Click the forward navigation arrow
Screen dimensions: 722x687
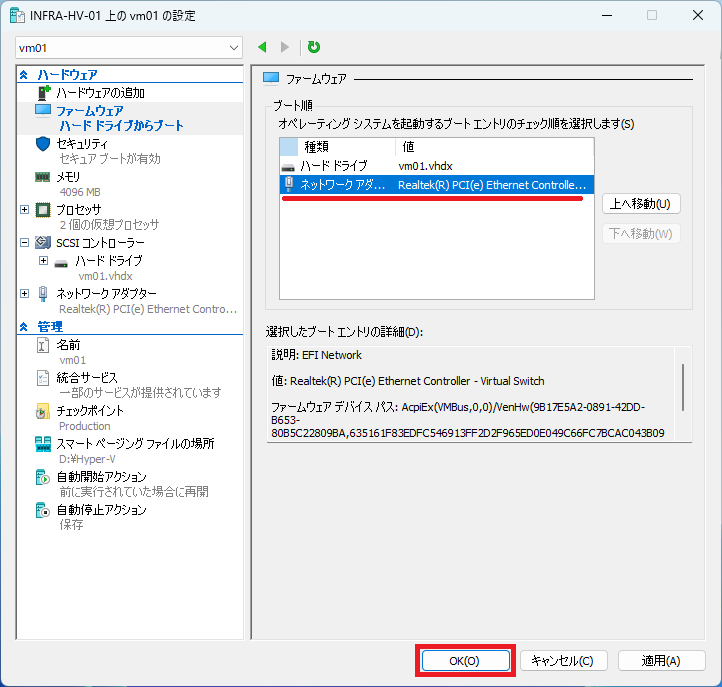tap(285, 47)
